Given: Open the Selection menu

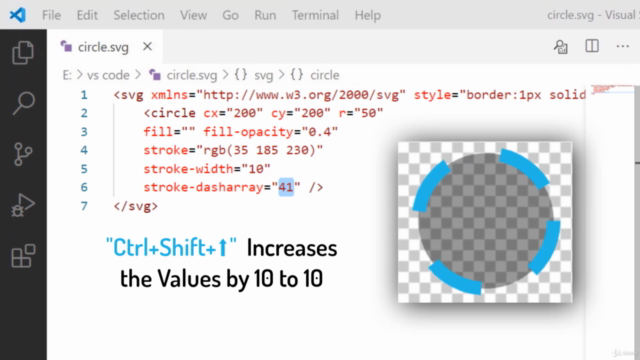Looking at the screenshot, I should pyautogui.click(x=139, y=15).
